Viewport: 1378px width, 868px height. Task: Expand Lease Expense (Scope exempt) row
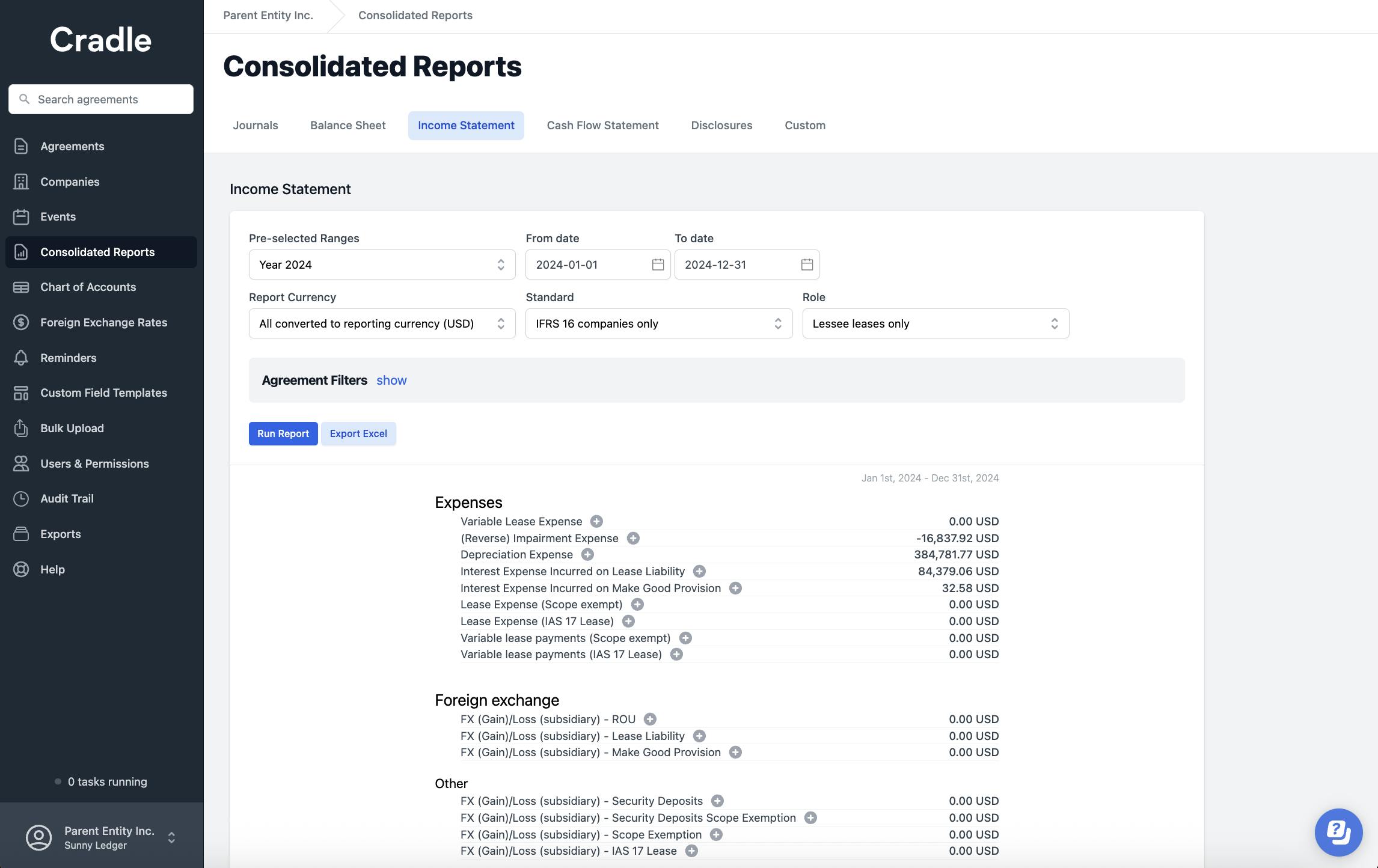point(637,604)
